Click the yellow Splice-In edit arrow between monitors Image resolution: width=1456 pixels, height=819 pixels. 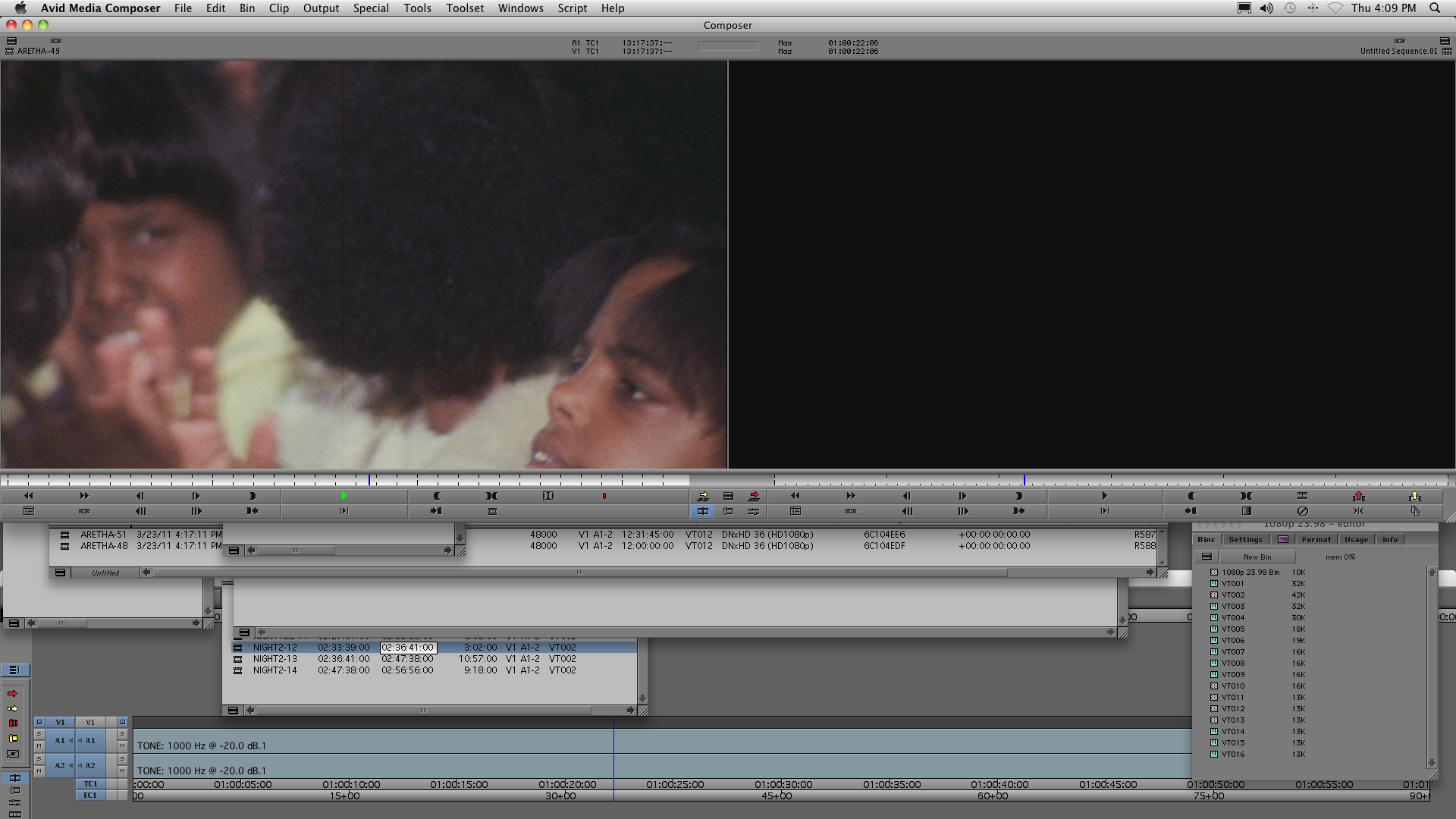pos(702,496)
